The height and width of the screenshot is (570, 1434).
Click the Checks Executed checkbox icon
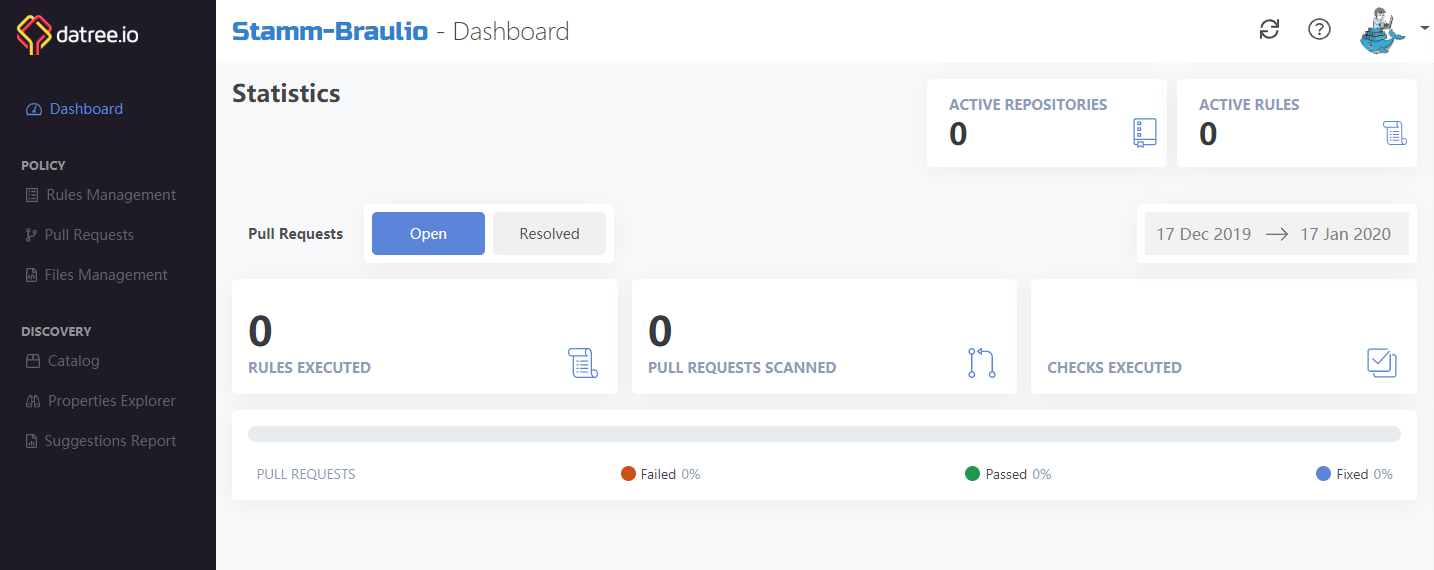(x=1382, y=362)
